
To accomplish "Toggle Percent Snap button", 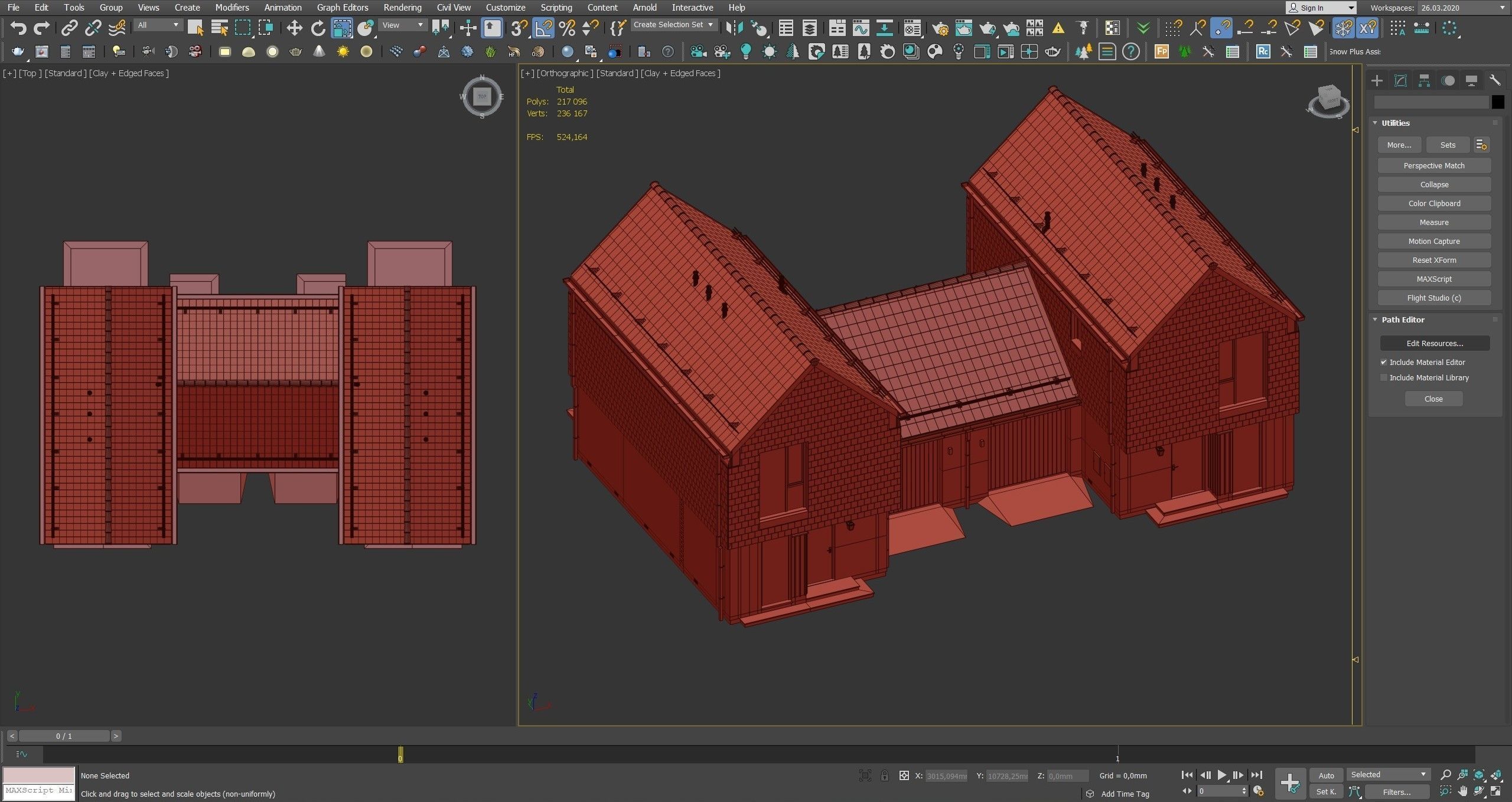I will (566, 28).
